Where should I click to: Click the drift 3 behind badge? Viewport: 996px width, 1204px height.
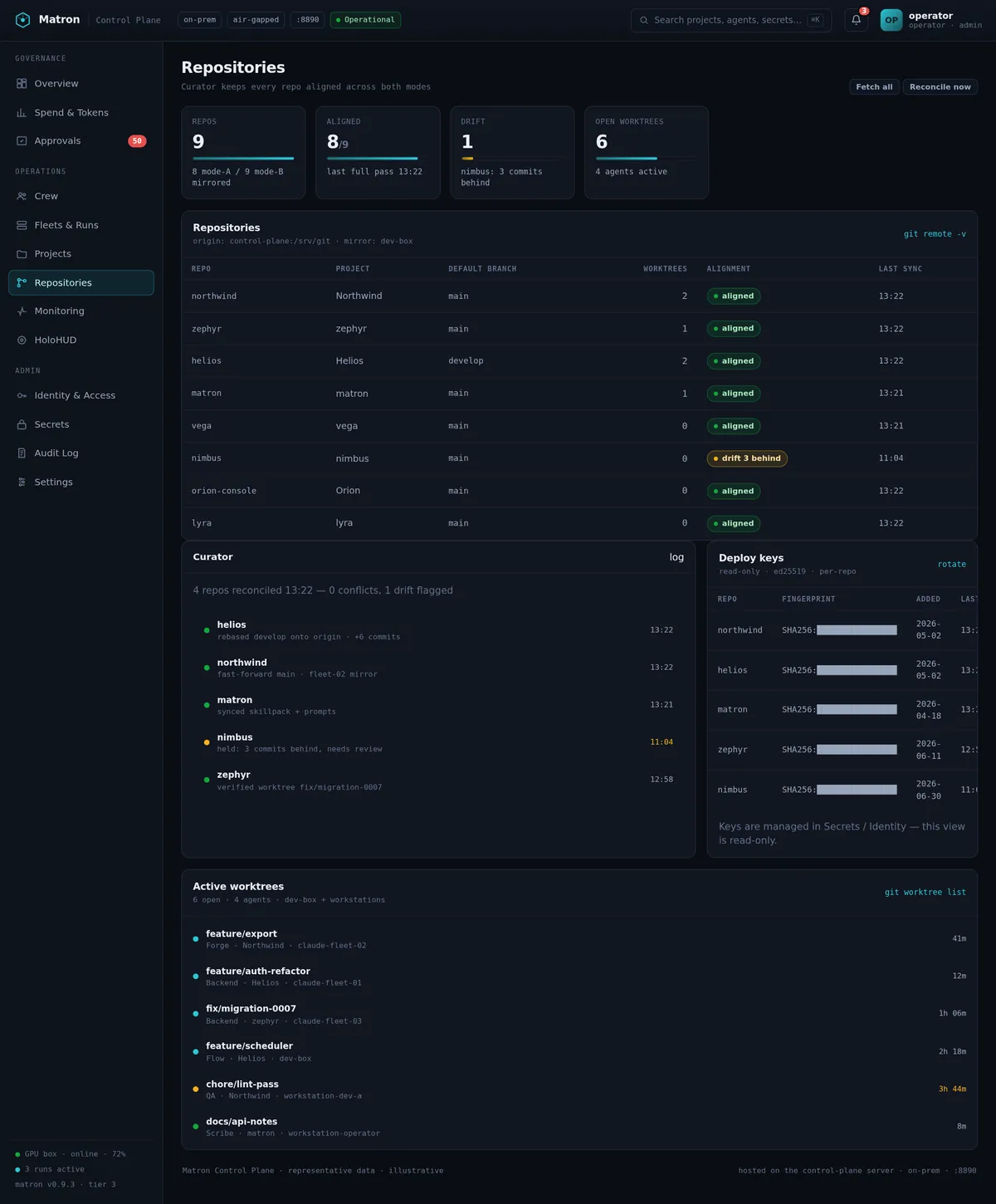point(747,458)
